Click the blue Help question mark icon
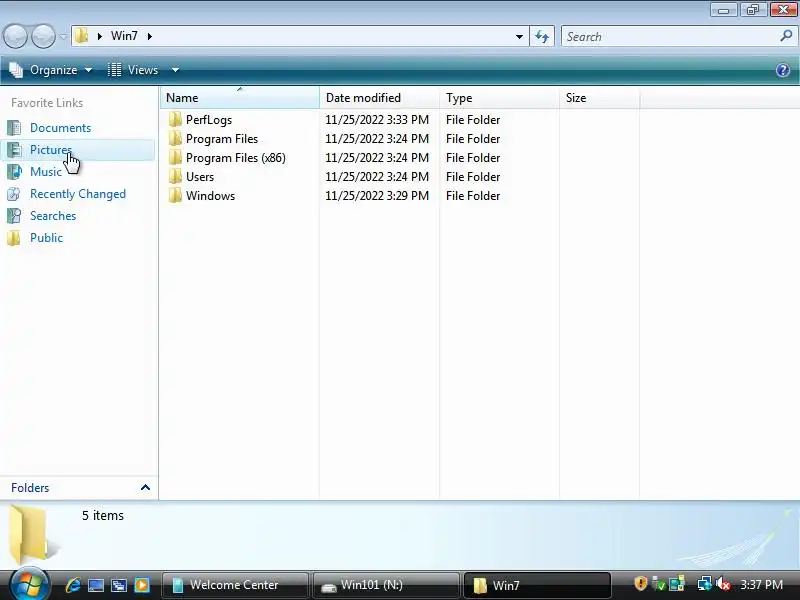 click(783, 70)
